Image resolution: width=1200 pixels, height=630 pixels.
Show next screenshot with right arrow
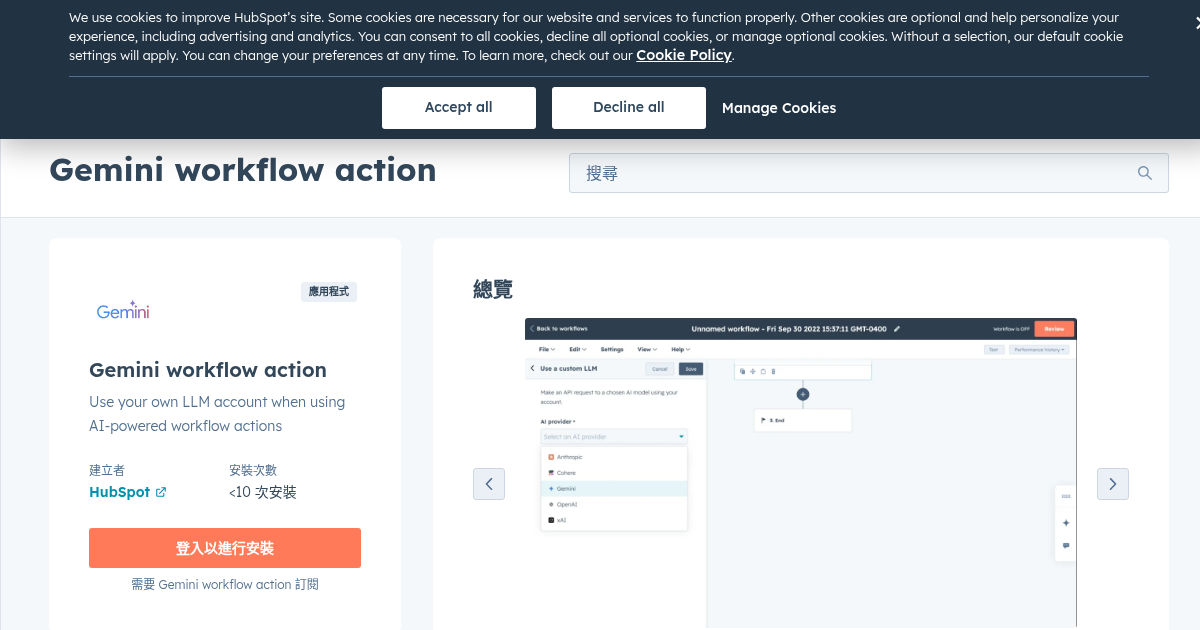pos(1113,484)
